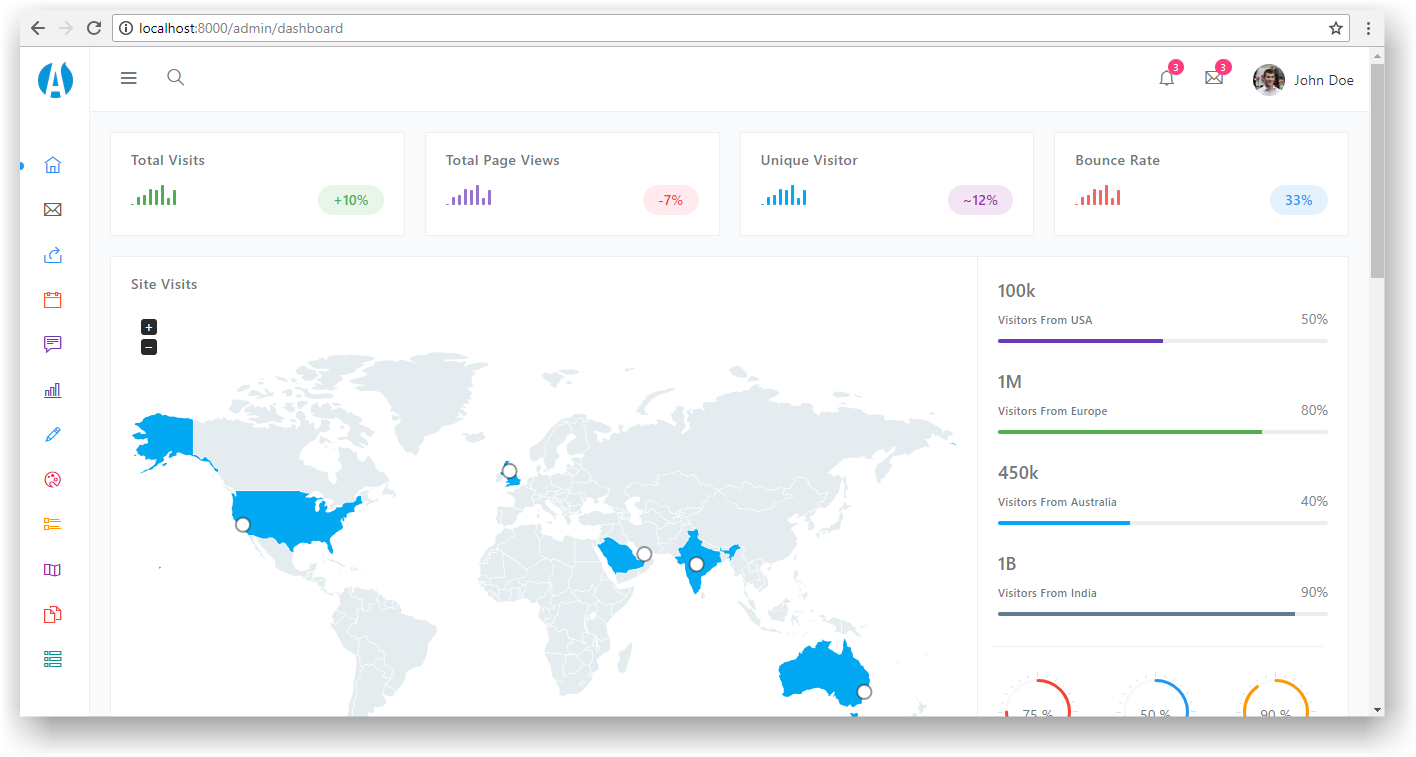Click the scrollbar down arrow
1416x757 pixels.
pyautogui.click(x=1377, y=709)
